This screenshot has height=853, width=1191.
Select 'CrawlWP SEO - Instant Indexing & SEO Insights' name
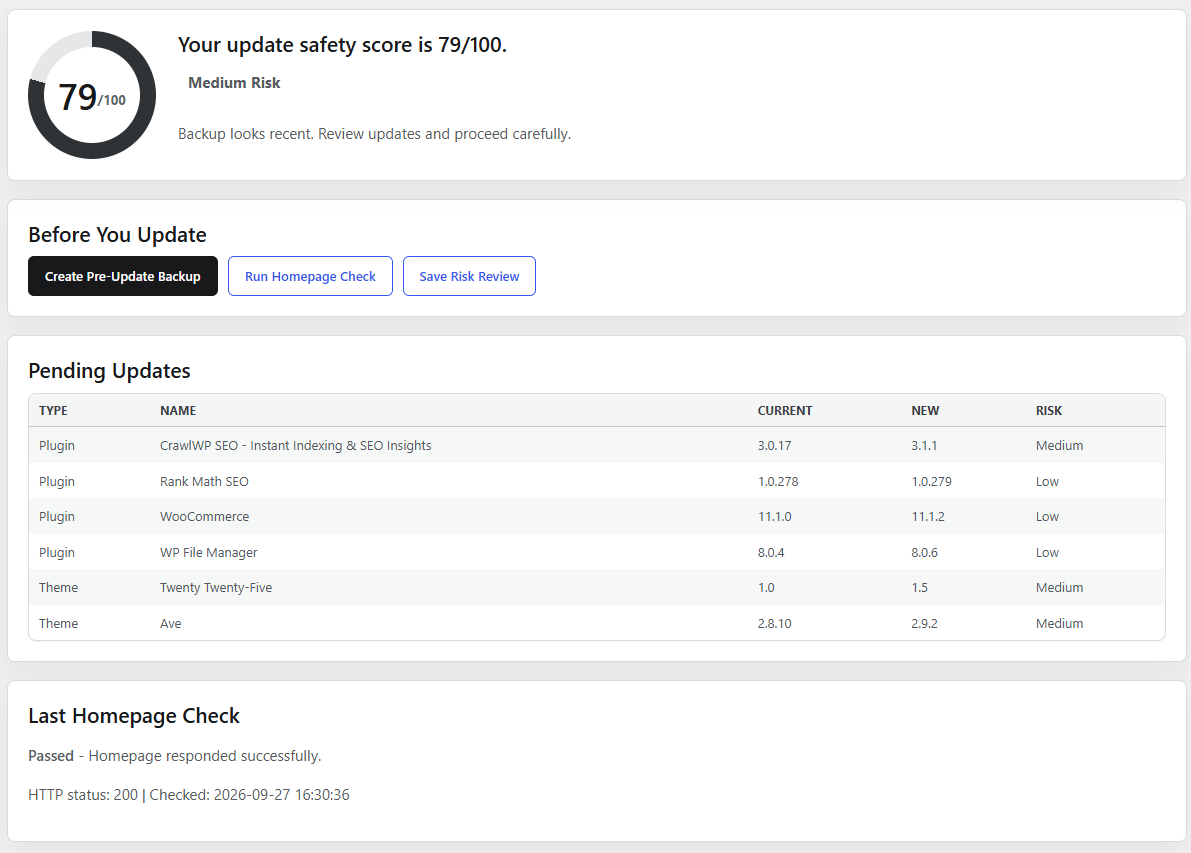tap(295, 445)
